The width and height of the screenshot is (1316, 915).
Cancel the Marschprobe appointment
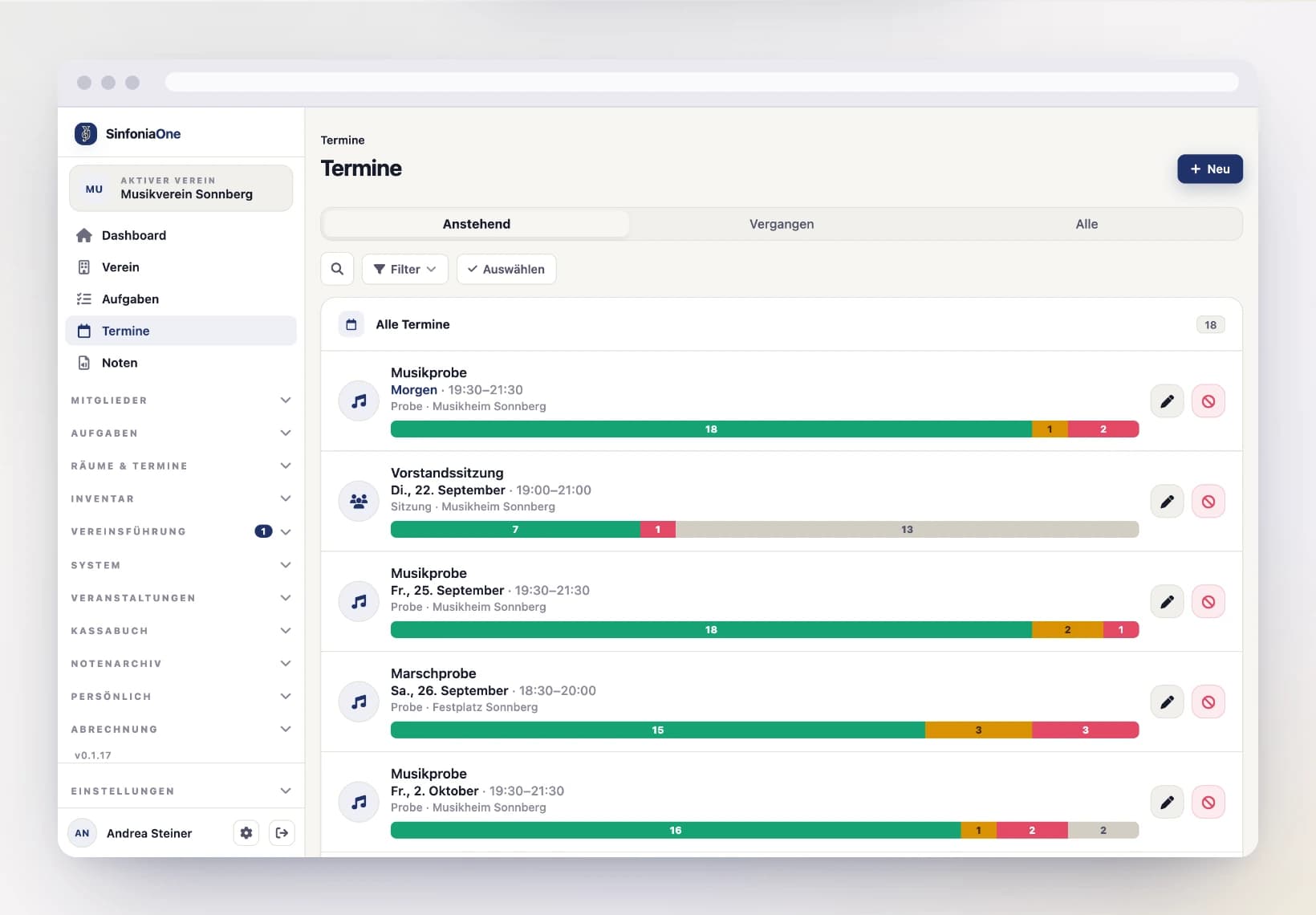coord(1208,702)
